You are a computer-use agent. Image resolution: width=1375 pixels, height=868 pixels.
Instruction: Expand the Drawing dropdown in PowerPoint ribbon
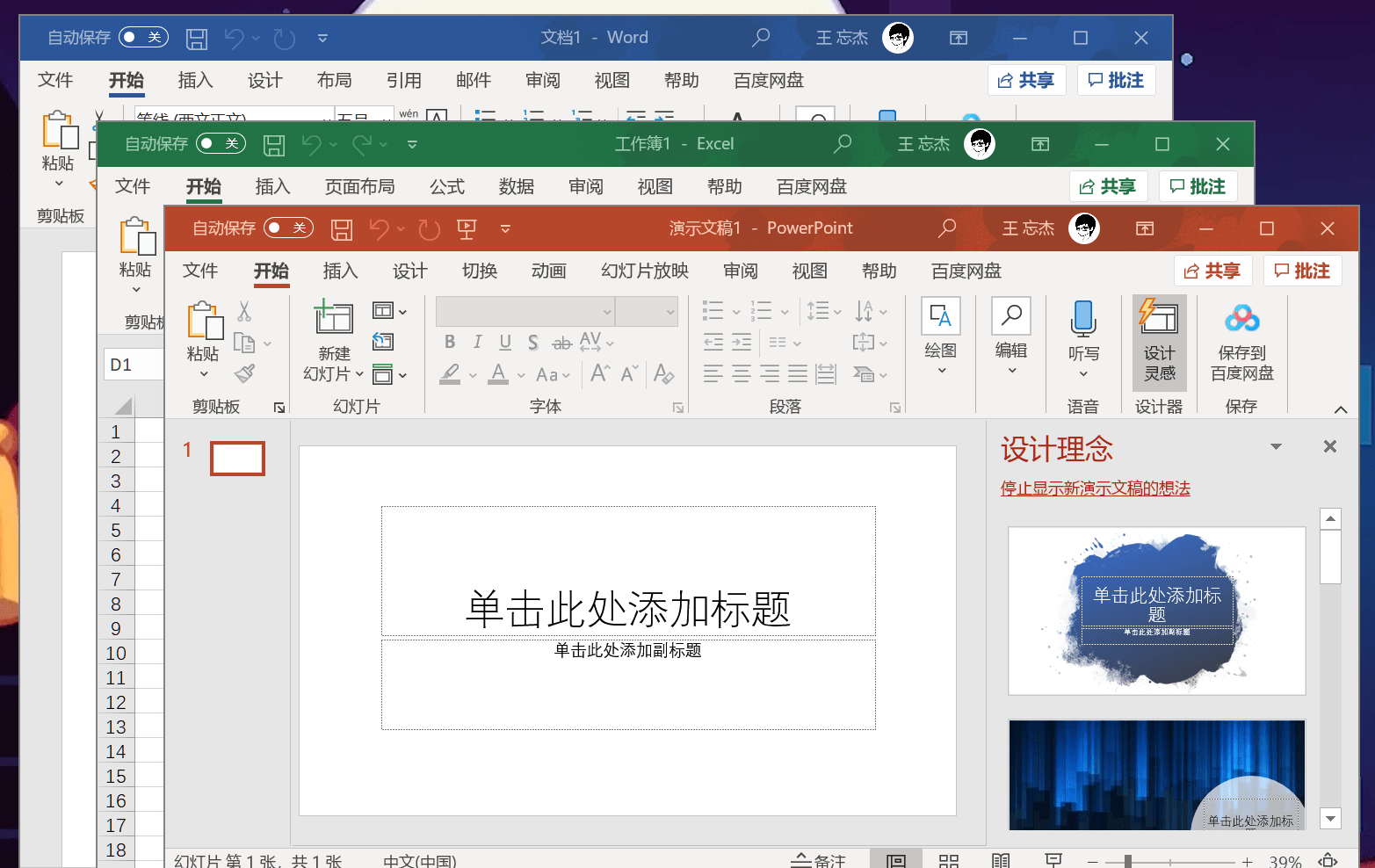pyautogui.click(x=941, y=371)
